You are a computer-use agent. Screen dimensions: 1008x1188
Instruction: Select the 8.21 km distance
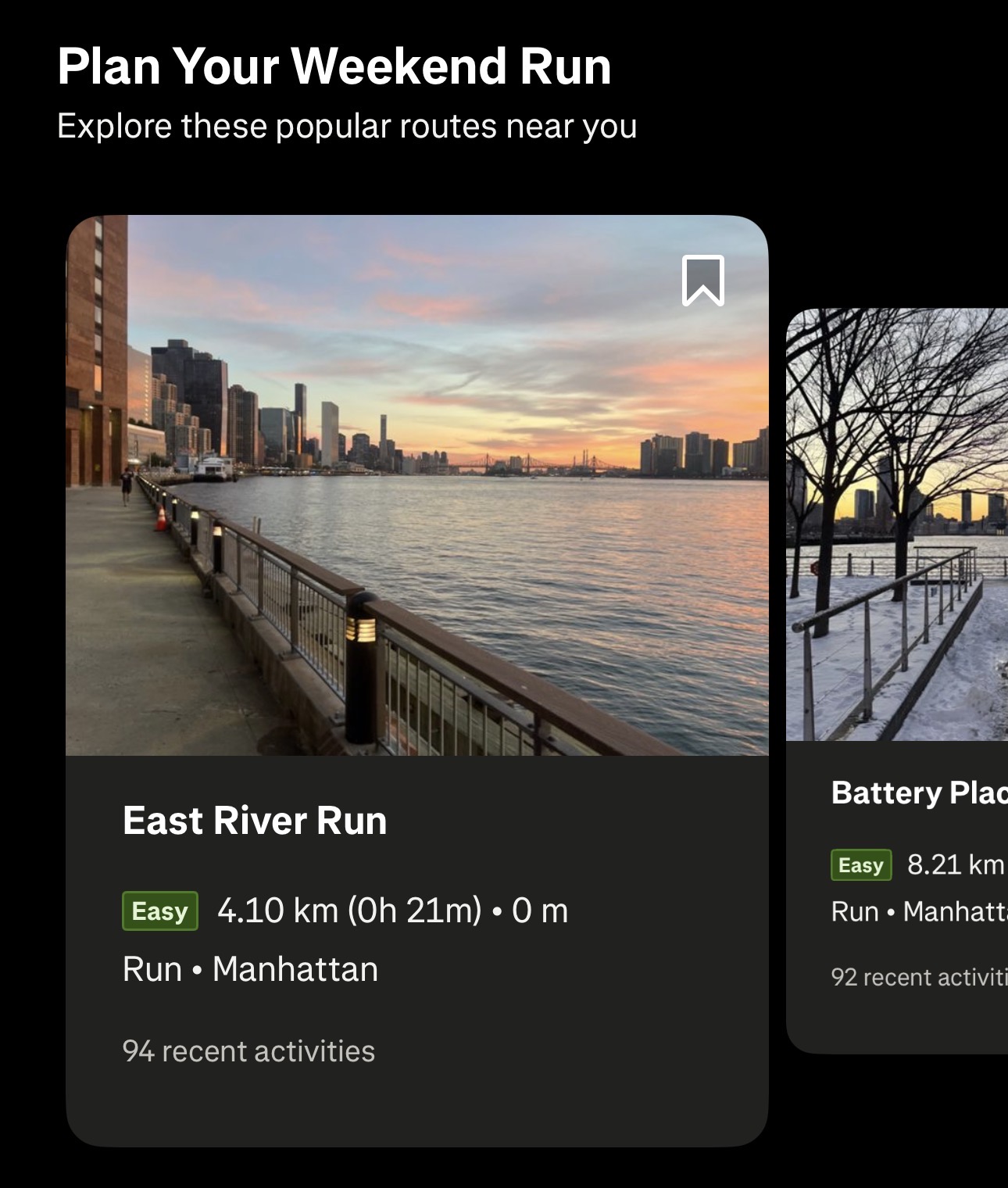click(x=956, y=864)
